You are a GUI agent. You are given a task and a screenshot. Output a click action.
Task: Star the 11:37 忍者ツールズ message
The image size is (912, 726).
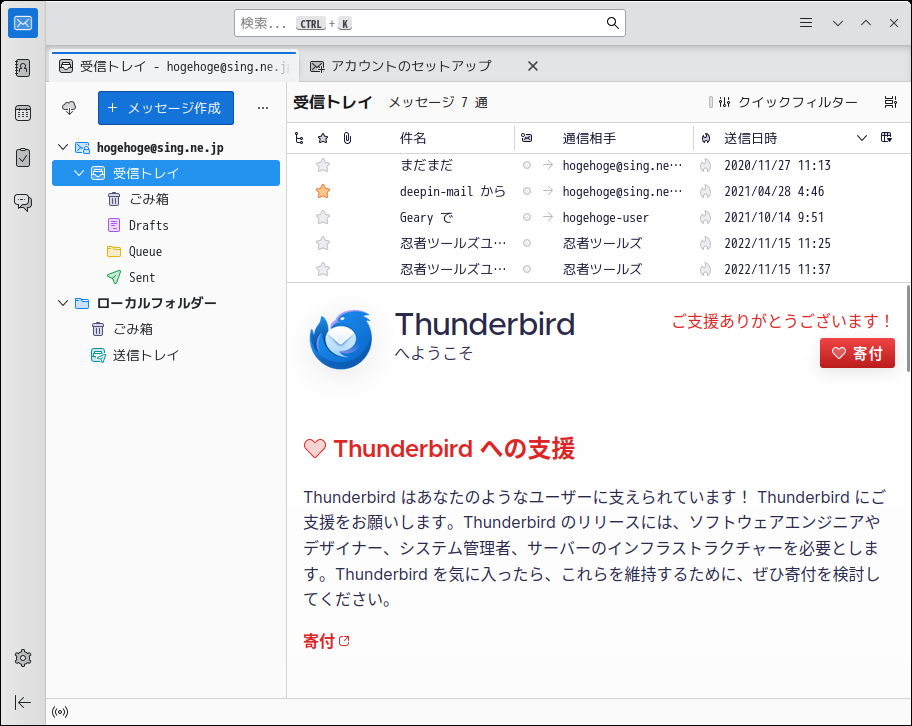323,269
